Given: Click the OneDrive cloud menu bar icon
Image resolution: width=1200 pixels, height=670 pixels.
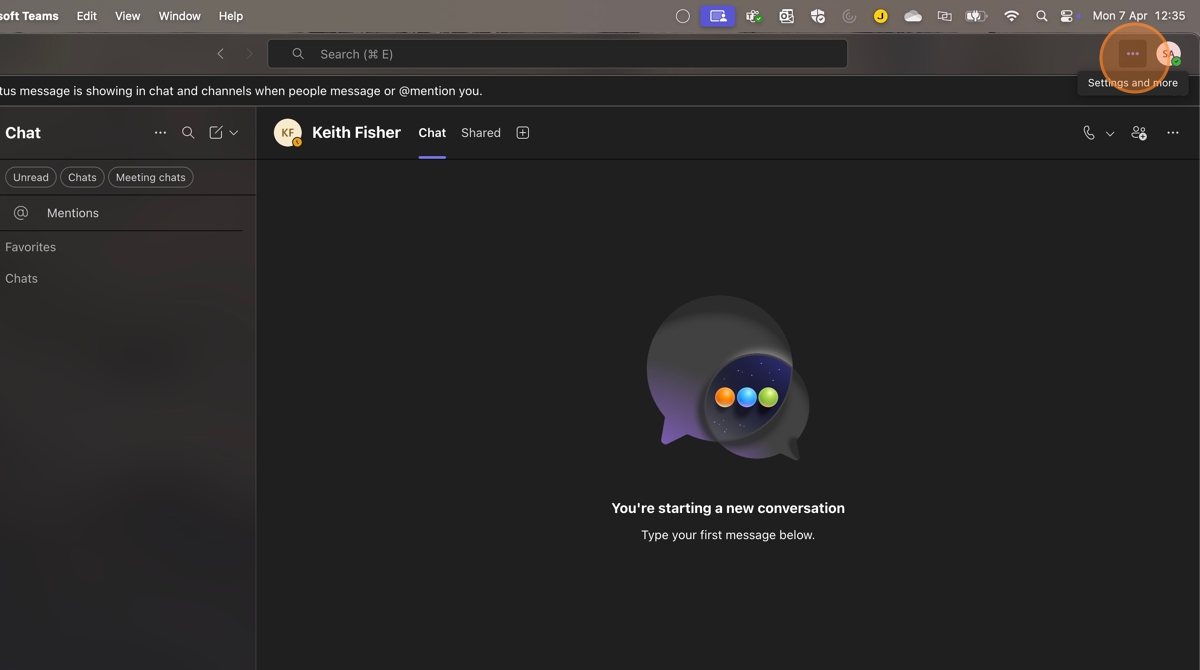Looking at the screenshot, I should pos(913,16).
